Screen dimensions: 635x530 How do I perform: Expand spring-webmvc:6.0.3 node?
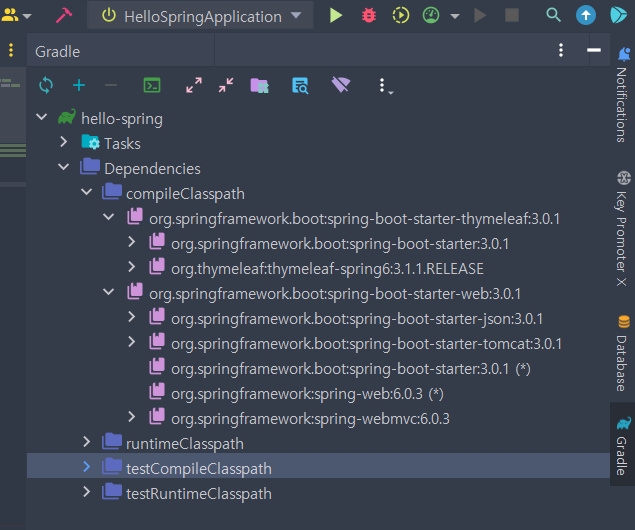pos(131,417)
